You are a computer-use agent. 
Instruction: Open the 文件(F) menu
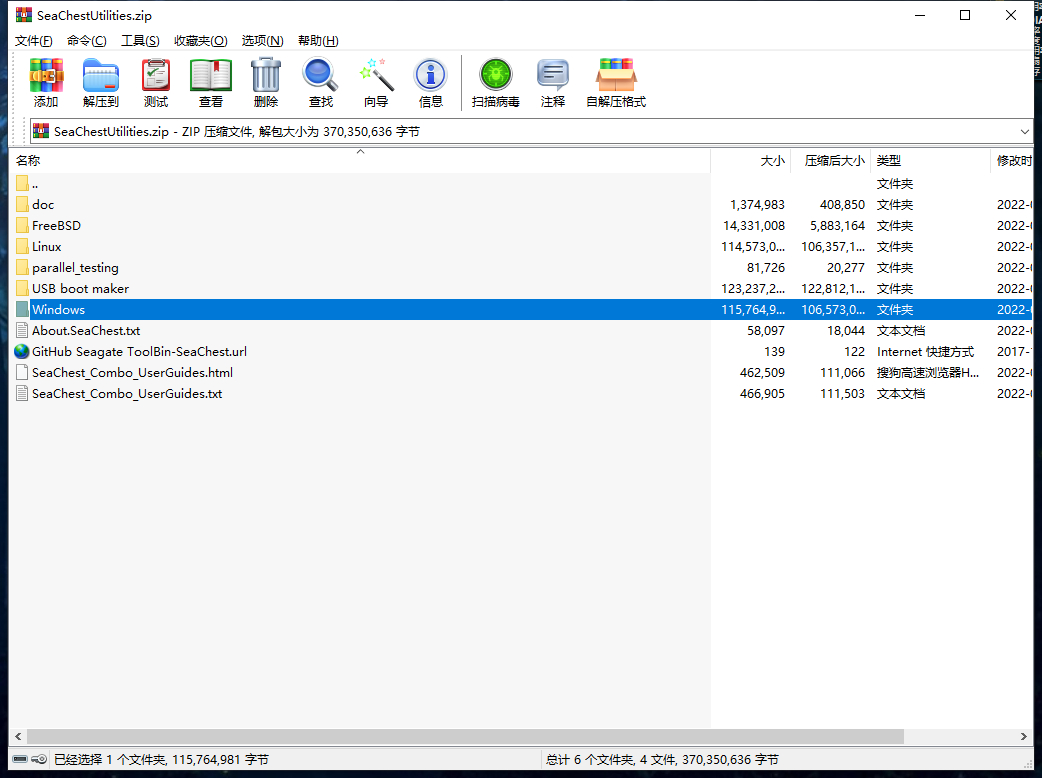tap(33, 41)
